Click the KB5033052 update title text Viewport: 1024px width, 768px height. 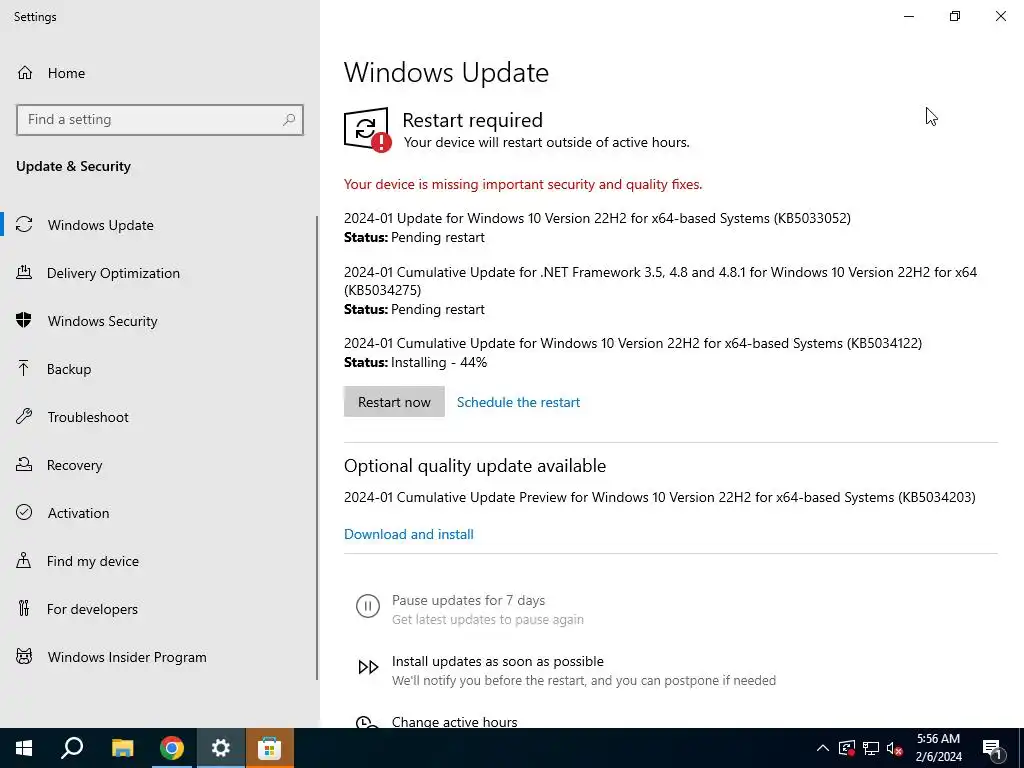[597, 217]
